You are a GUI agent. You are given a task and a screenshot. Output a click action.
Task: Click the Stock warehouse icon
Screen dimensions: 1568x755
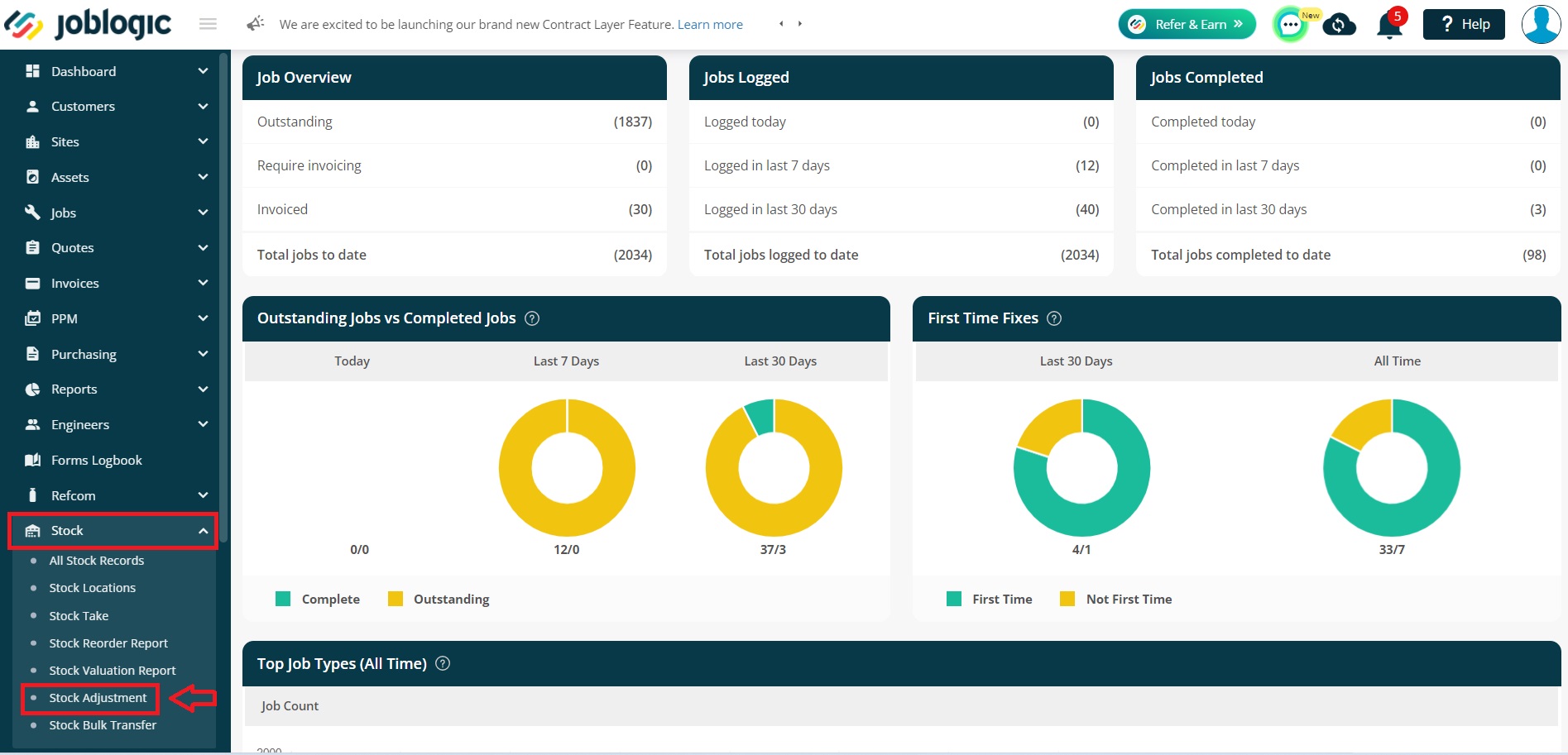click(33, 531)
